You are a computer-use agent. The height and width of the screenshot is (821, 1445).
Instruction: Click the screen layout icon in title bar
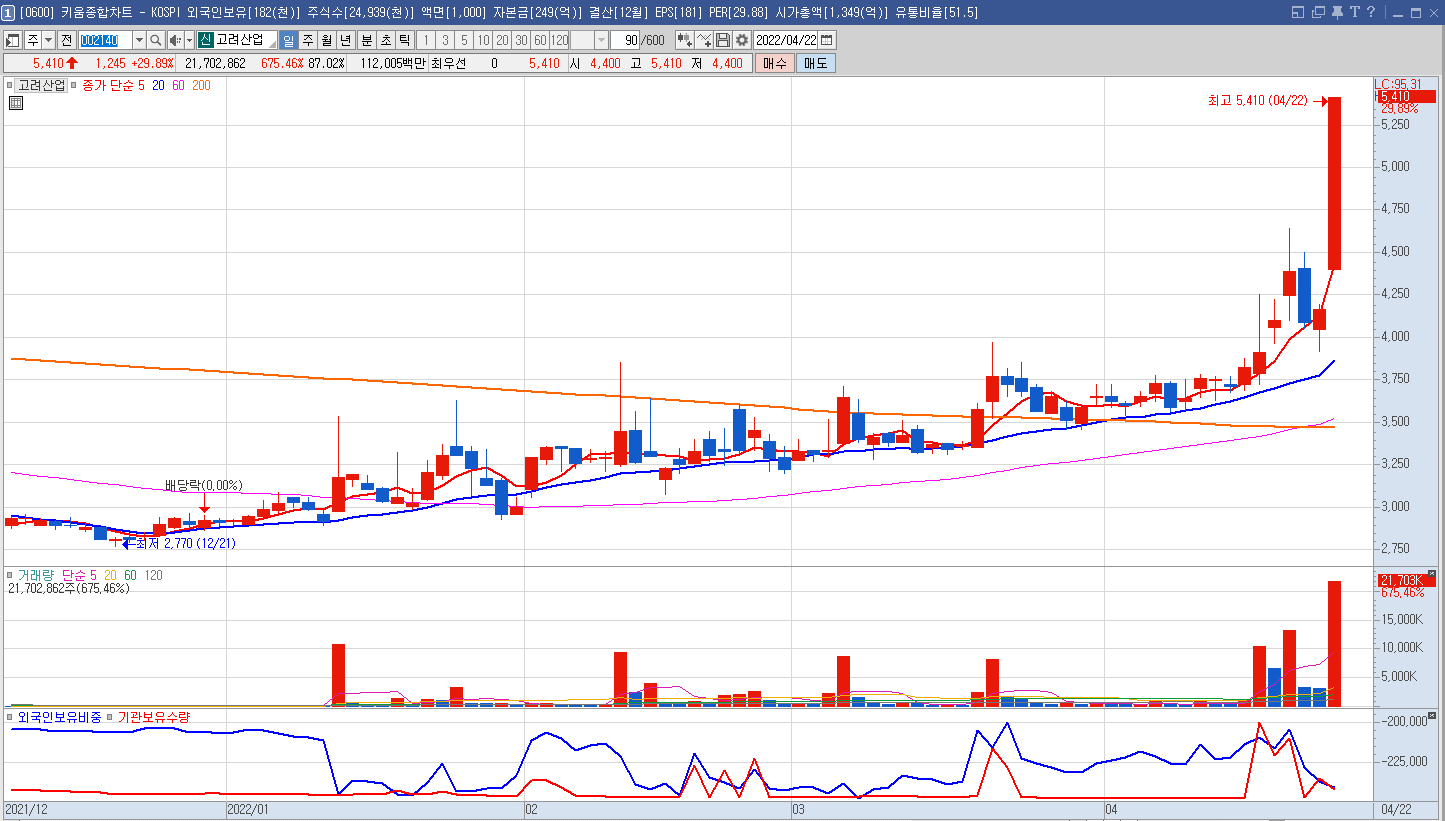point(1297,12)
